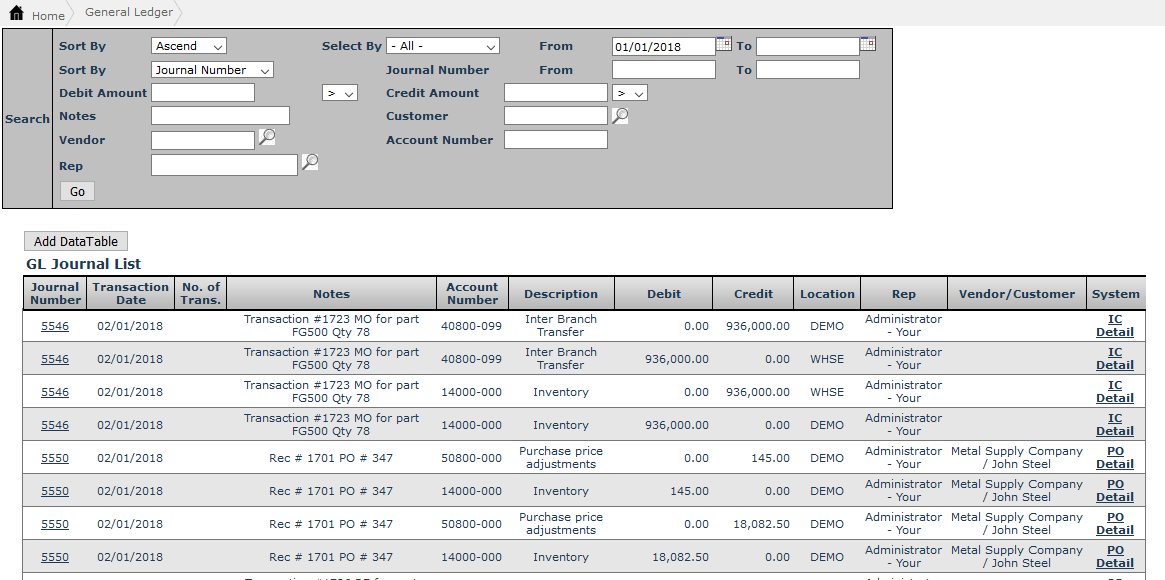
Task: Open the first PO Detail link
Action: (x=1114, y=458)
